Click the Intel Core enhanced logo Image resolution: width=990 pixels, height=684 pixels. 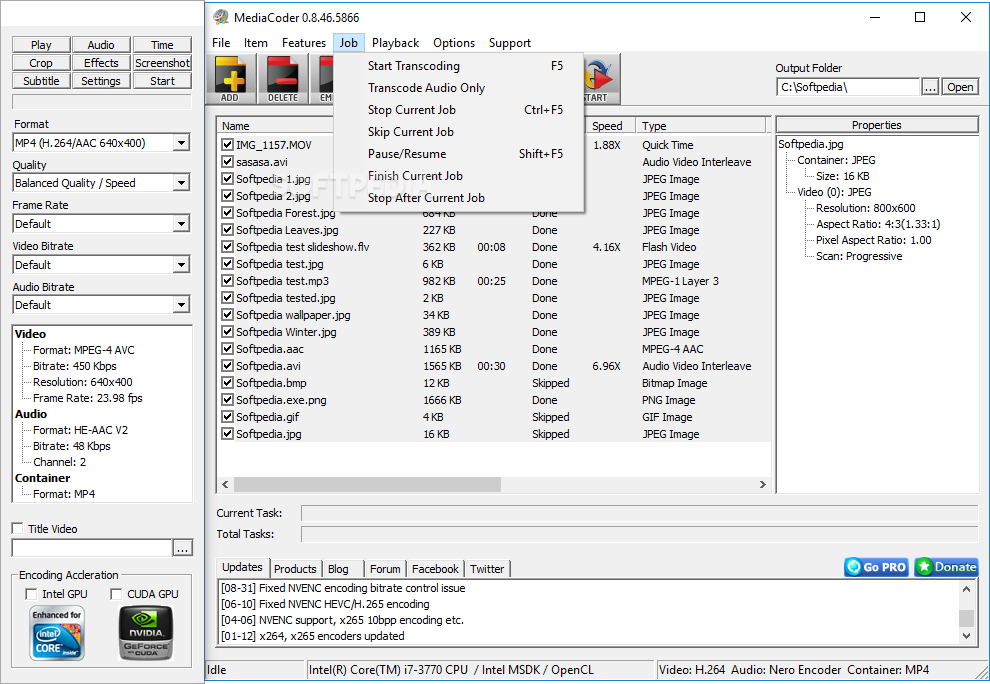click(57, 633)
